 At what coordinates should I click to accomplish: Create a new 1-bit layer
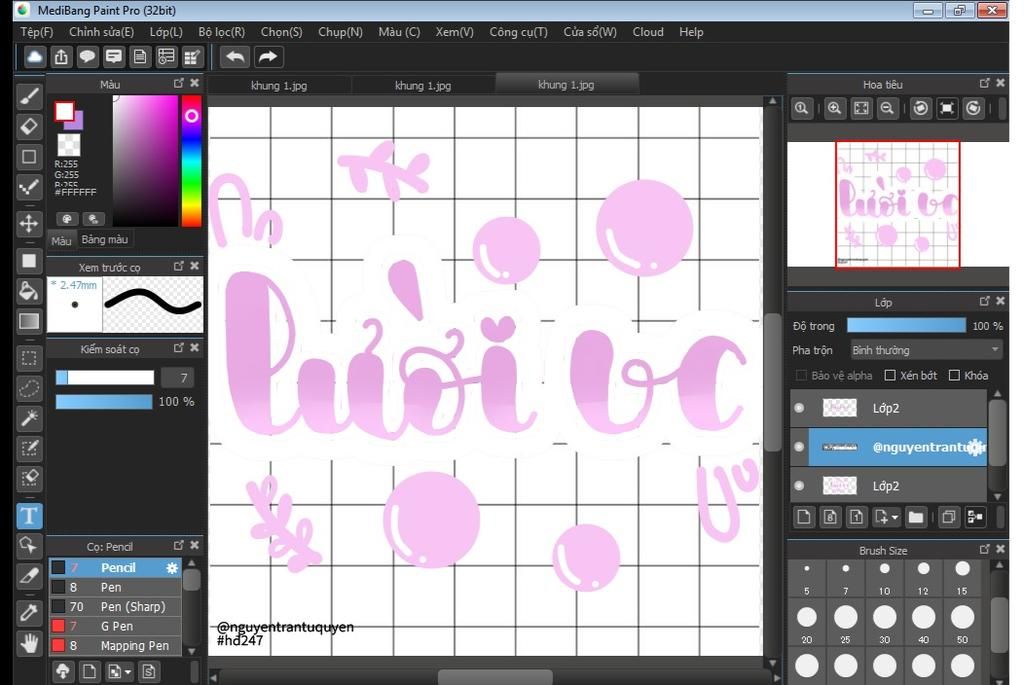(856, 517)
